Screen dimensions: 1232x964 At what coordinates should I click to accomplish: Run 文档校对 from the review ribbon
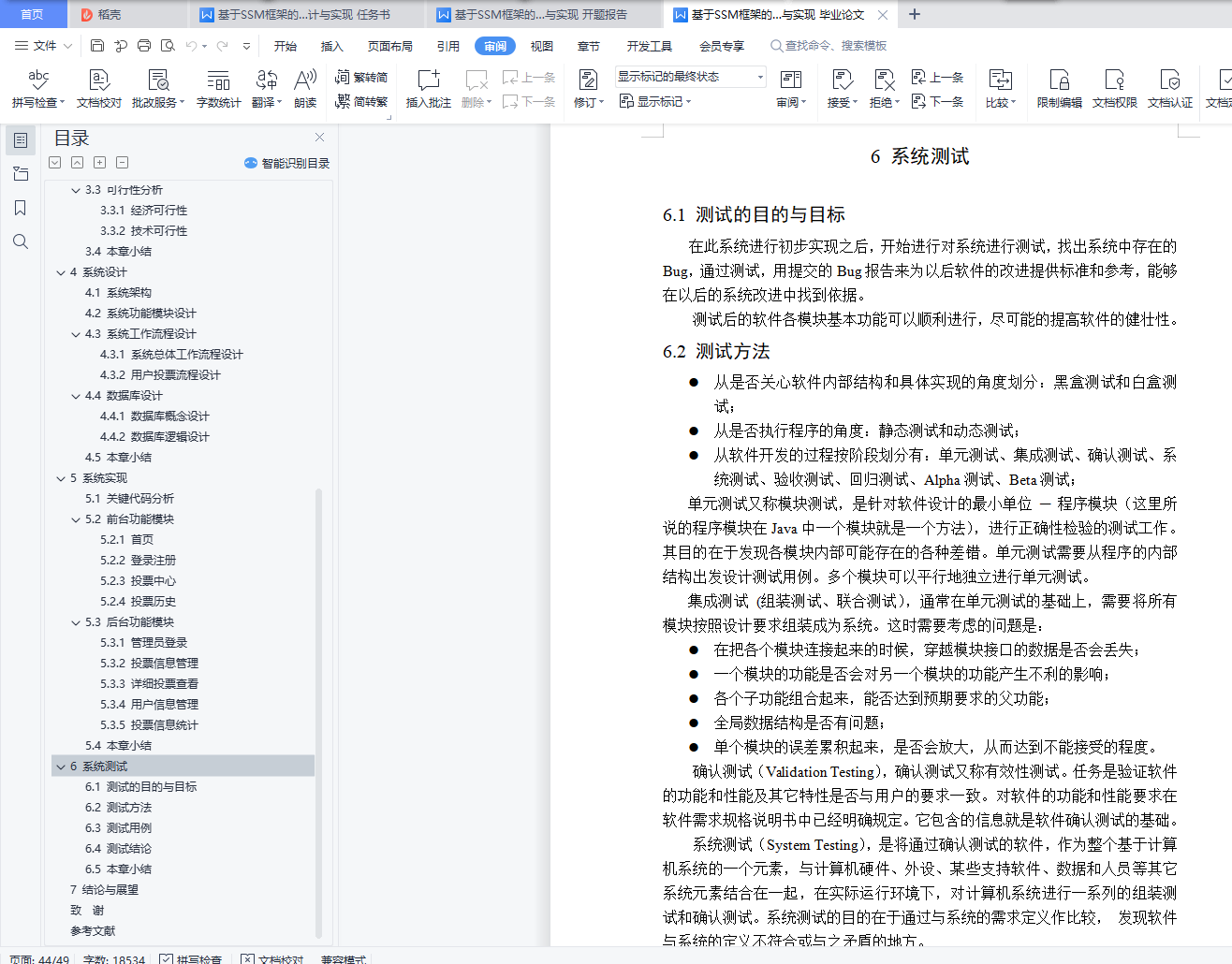(99, 89)
